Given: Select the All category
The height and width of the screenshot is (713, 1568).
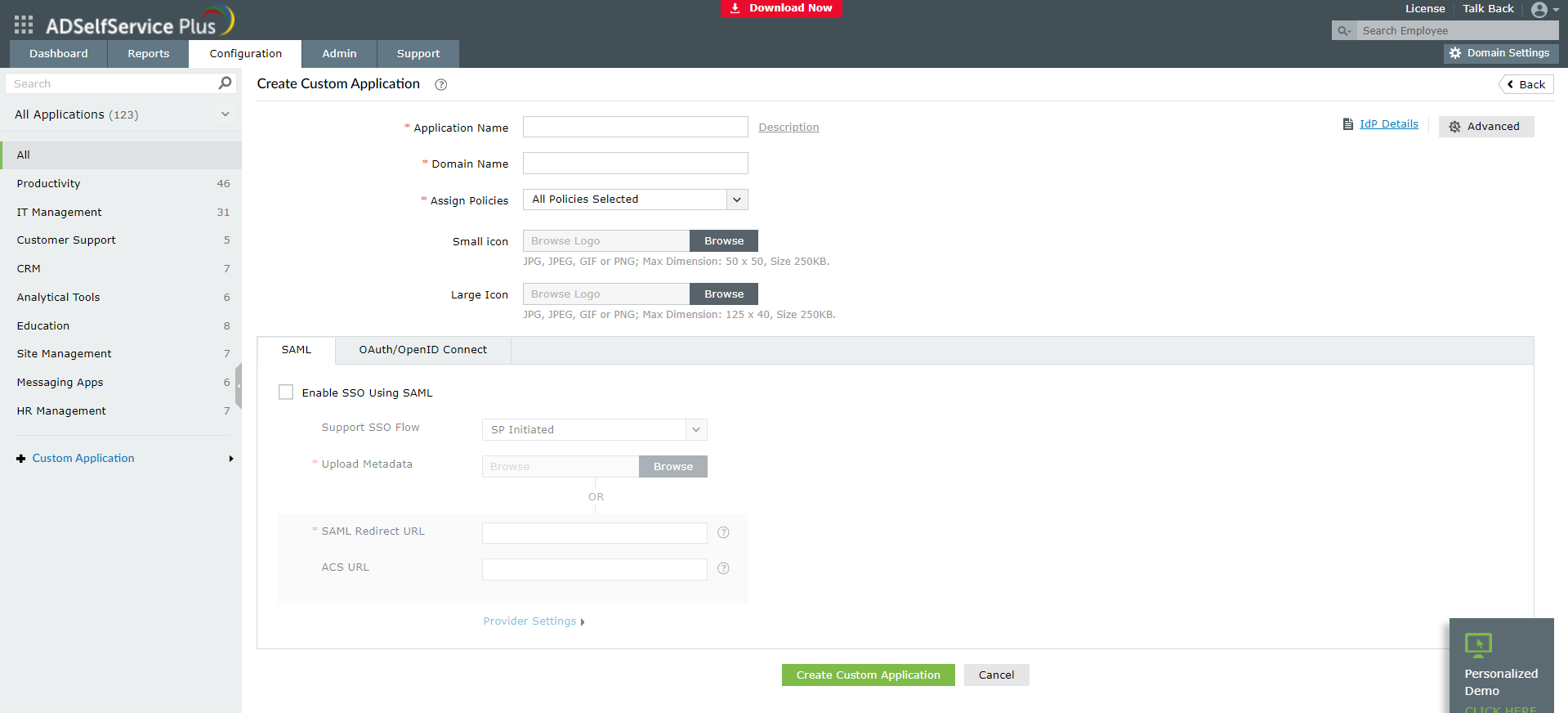Looking at the screenshot, I should [x=121, y=155].
